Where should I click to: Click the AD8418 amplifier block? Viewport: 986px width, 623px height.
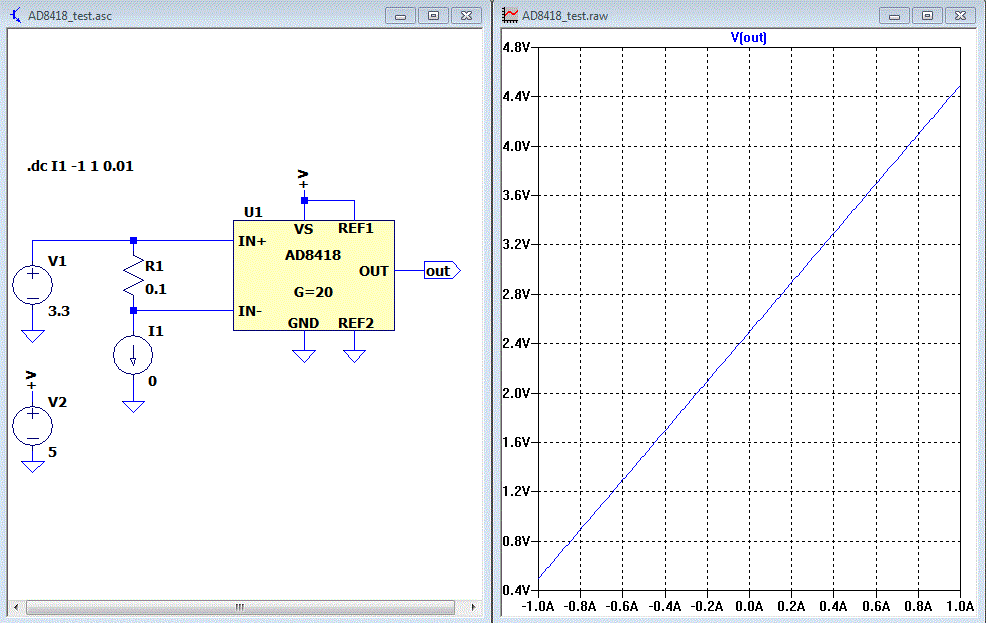[x=314, y=275]
